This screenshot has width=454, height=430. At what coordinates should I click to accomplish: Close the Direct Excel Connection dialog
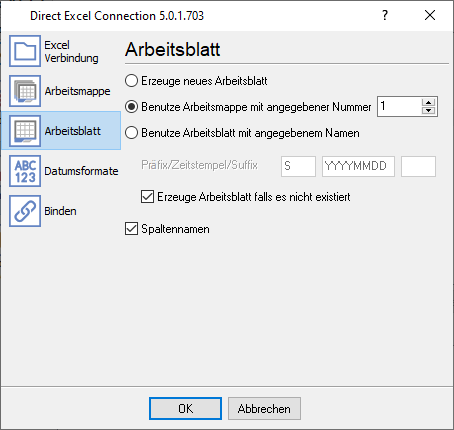click(430, 15)
